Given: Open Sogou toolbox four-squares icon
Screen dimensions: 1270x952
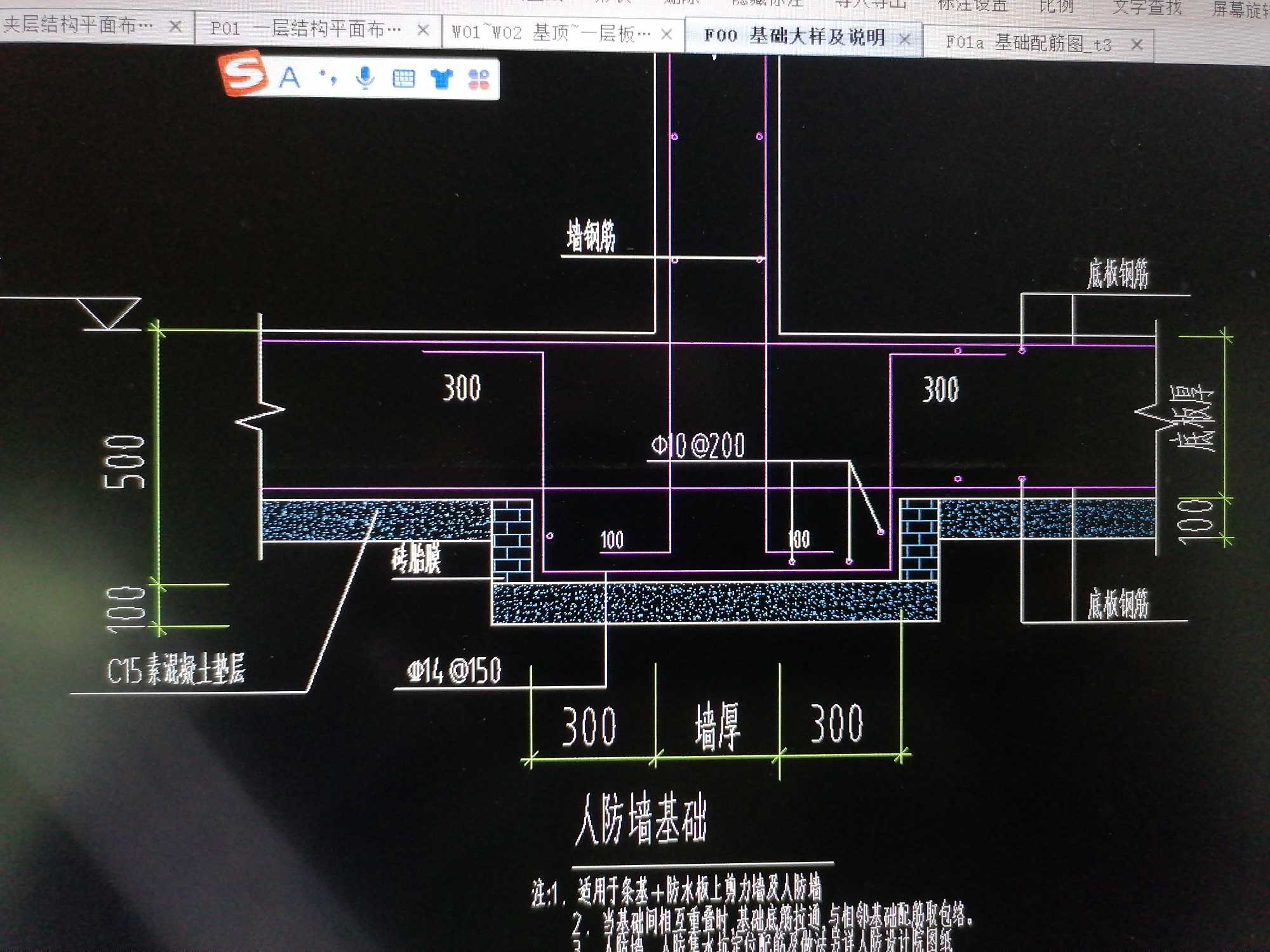Looking at the screenshot, I should click(x=479, y=79).
